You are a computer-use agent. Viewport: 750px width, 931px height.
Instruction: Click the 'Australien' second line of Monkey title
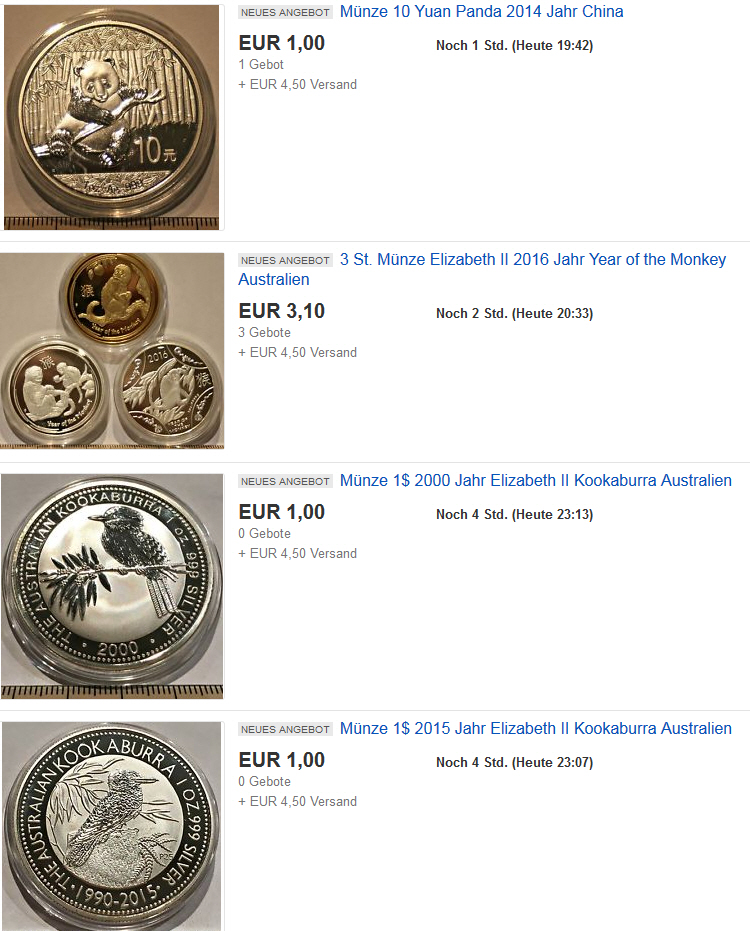(274, 280)
